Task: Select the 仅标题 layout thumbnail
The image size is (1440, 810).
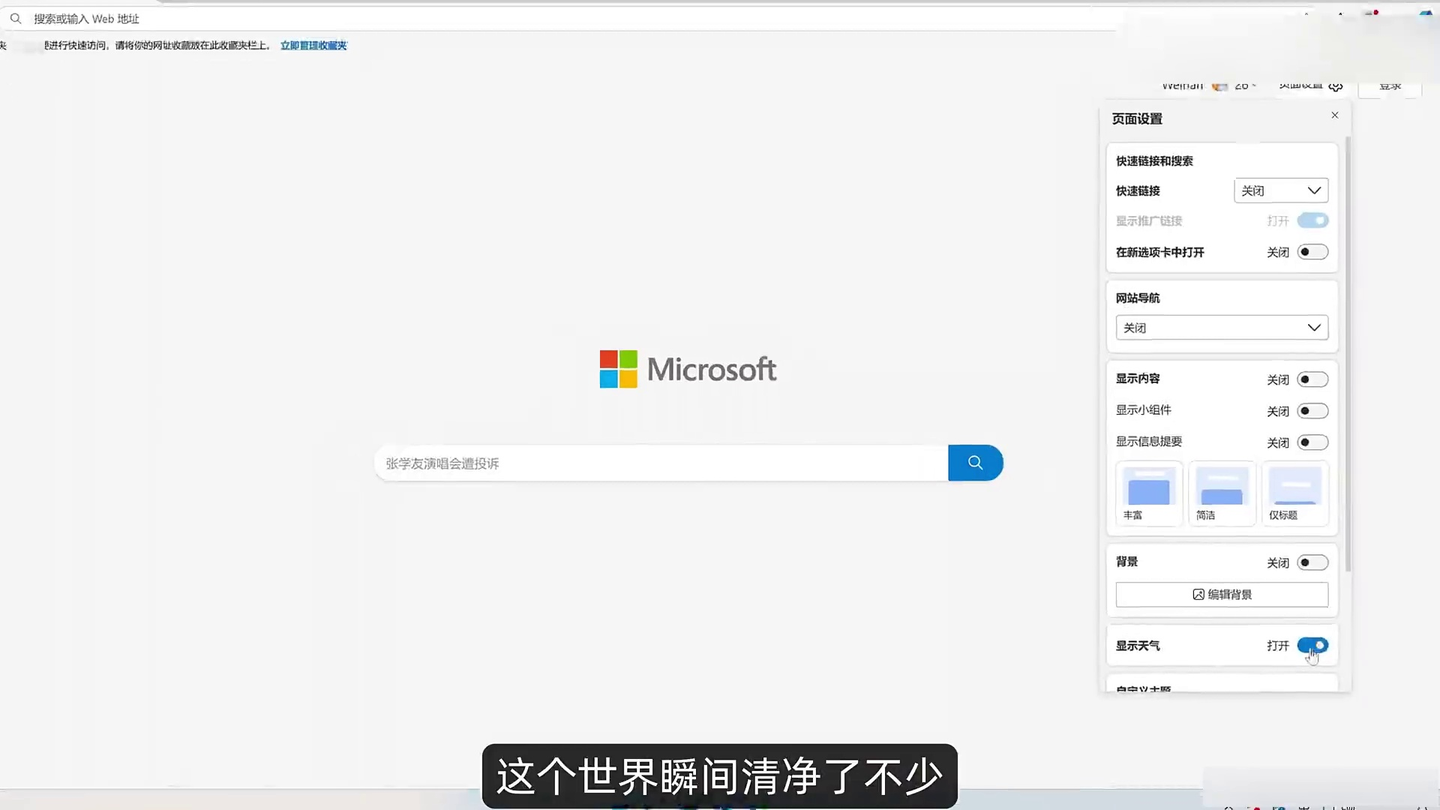Action: pyautogui.click(x=1295, y=493)
